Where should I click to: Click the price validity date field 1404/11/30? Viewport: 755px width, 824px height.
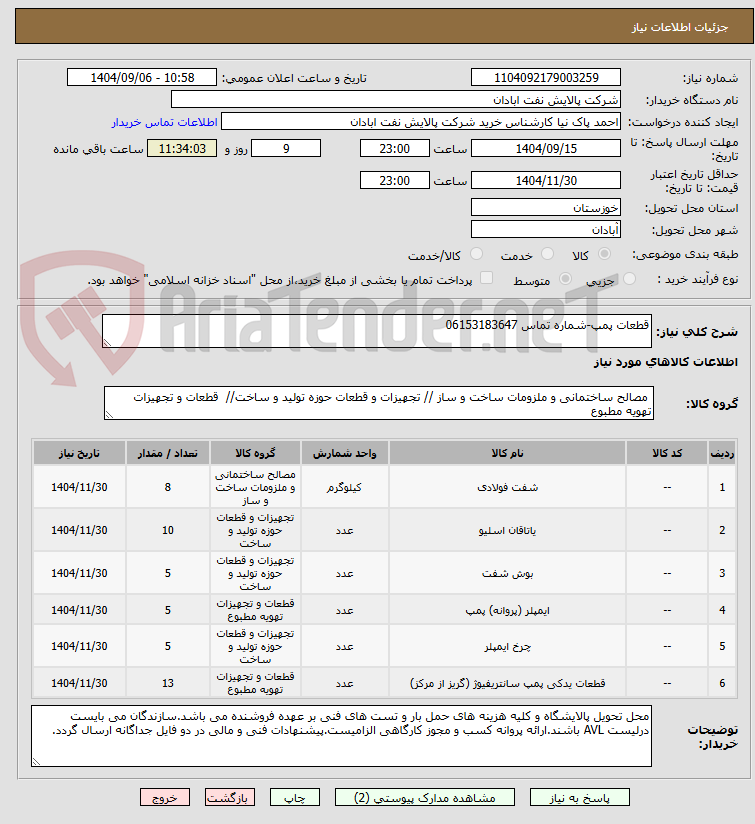click(x=546, y=180)
